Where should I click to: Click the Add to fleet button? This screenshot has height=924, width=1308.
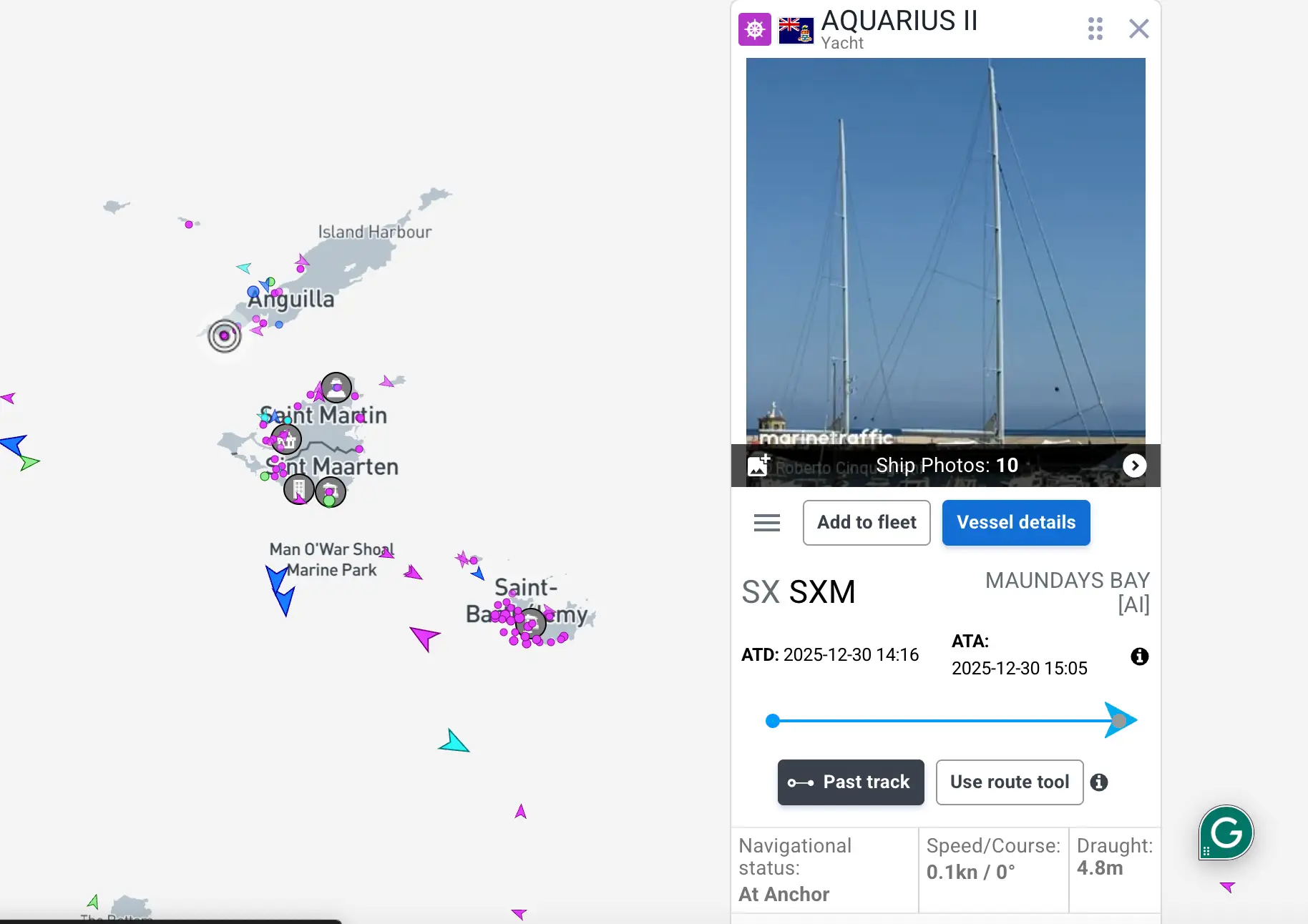[866, 523]
